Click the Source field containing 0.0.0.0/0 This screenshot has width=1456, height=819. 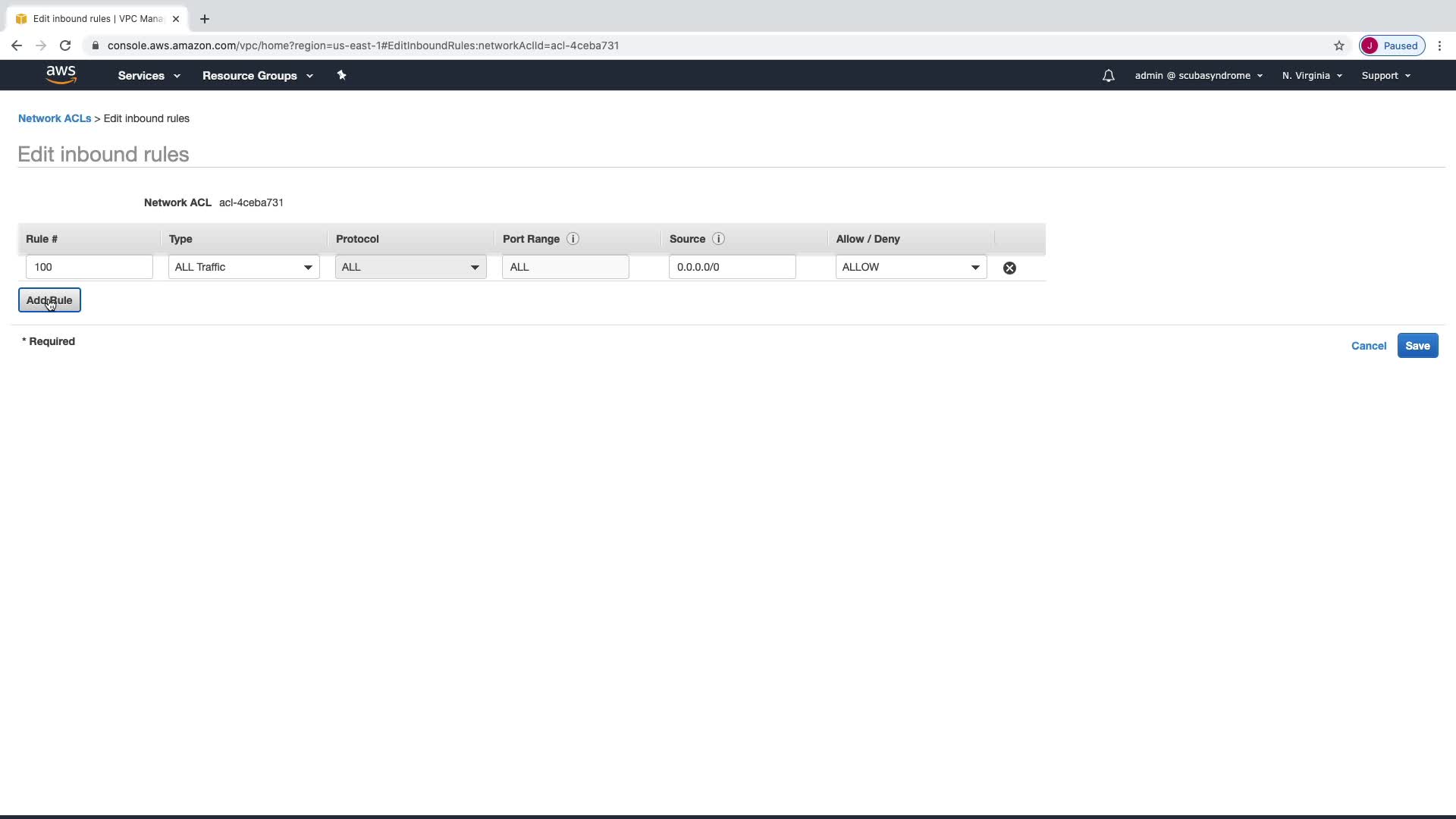(732, 267)
